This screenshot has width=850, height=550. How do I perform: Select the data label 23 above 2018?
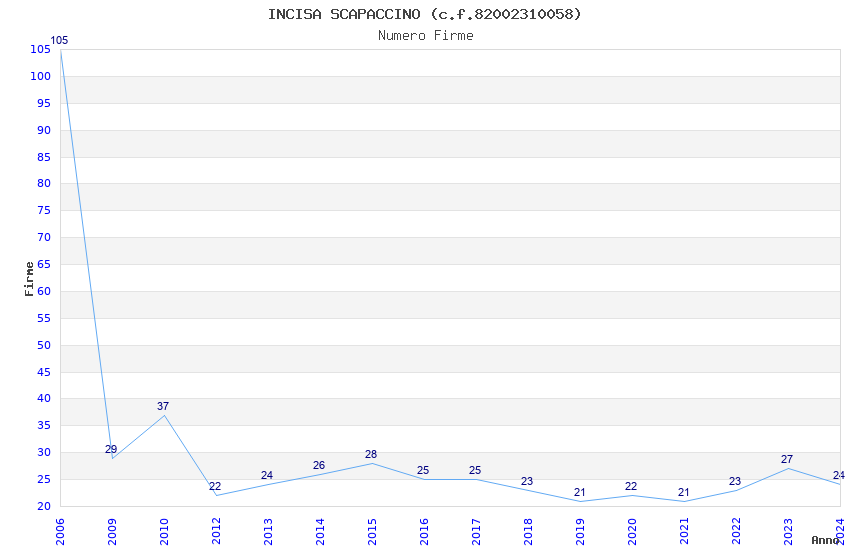(527, 481)
